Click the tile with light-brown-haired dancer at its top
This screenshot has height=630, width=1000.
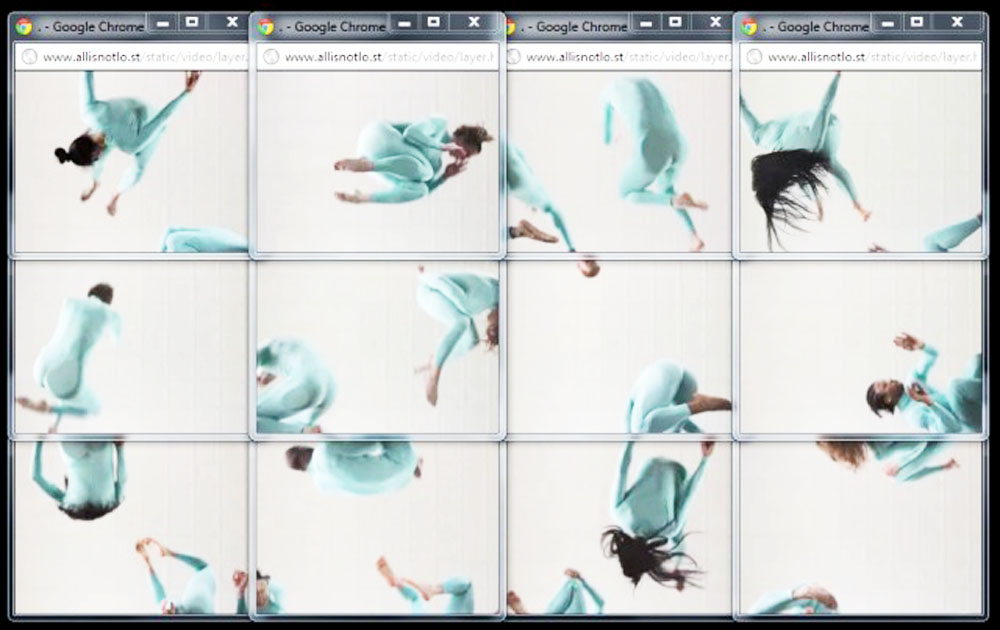click(x=861, y=528)
